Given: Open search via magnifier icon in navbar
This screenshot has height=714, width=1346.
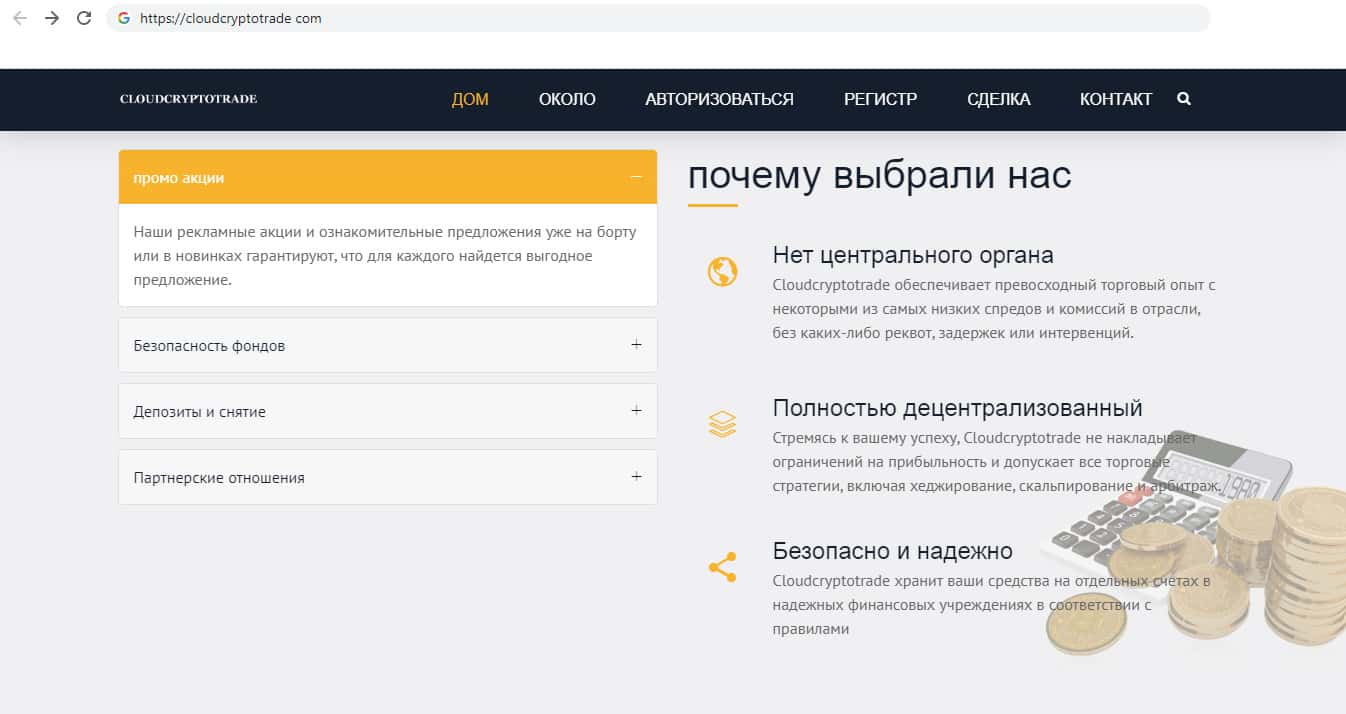Looking at the screenshot, I should point(1184,99).
